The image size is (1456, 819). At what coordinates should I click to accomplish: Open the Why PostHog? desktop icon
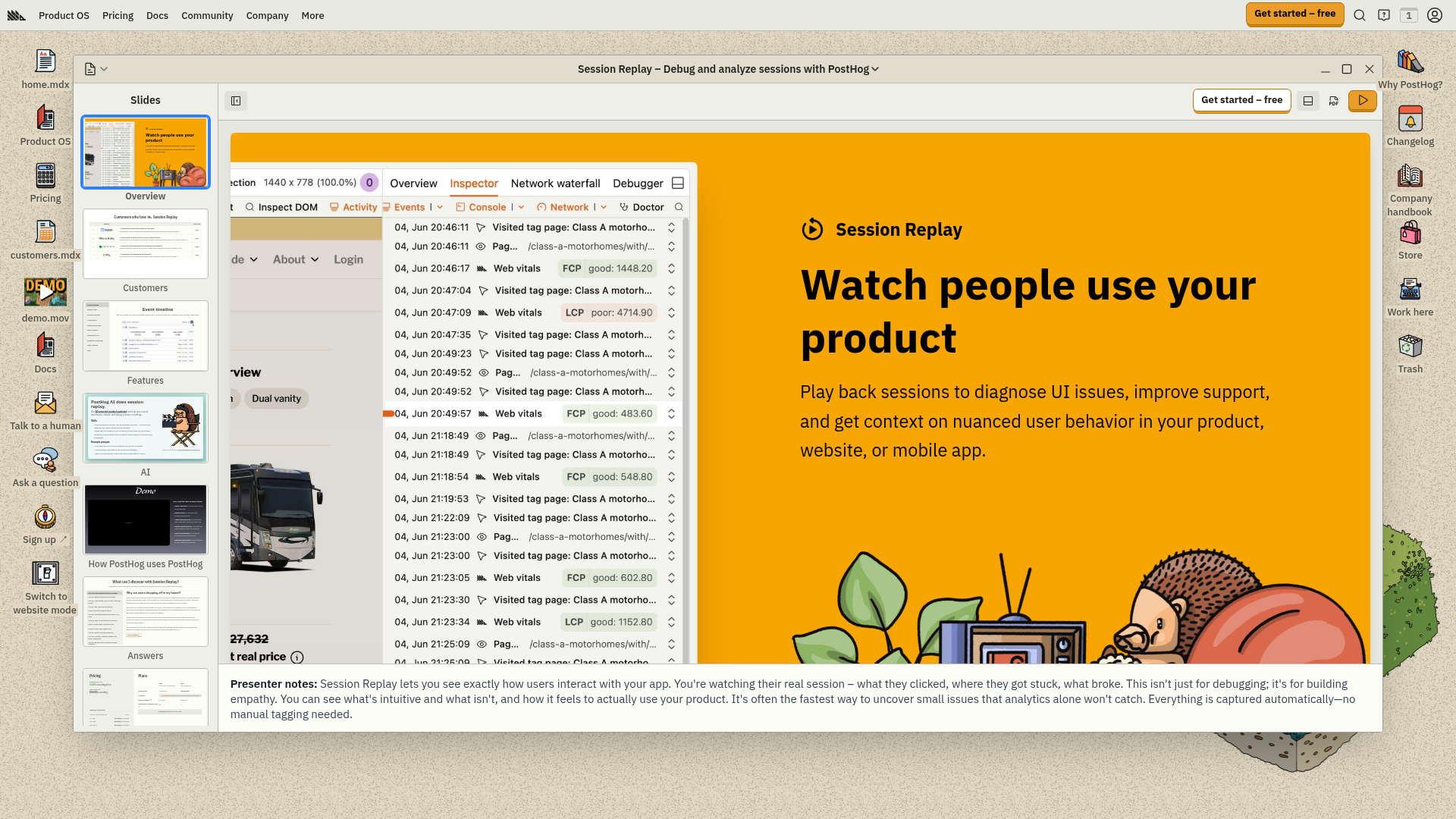pyautogui.click(x=1410, y=69)
